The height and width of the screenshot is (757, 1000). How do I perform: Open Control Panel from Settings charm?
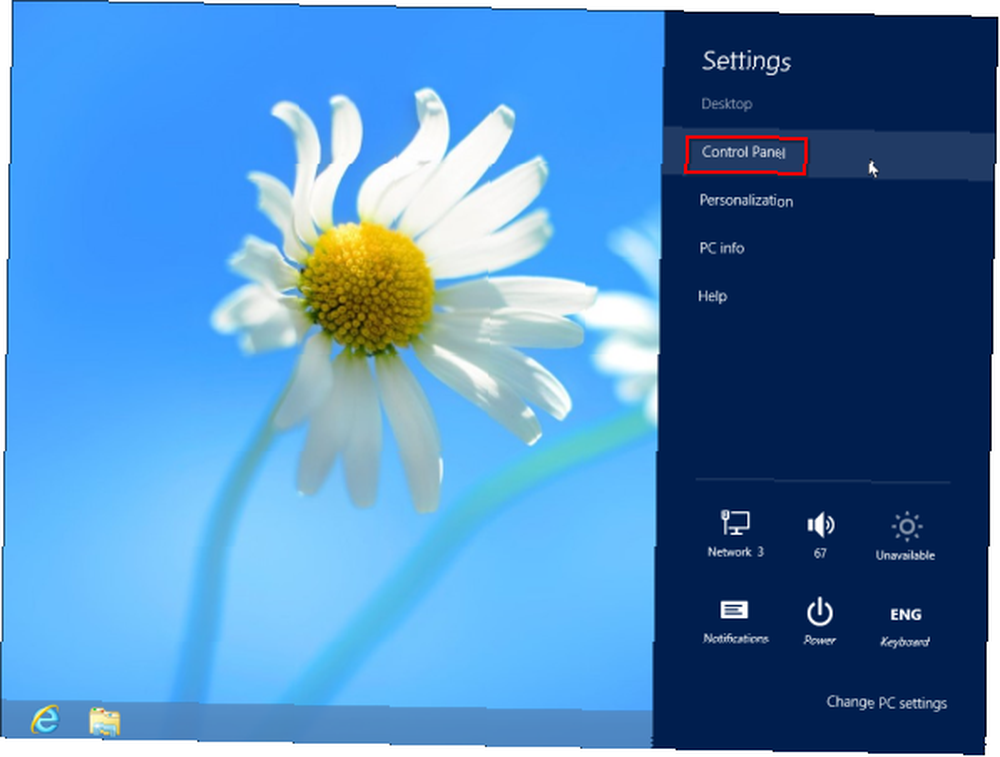829,153
